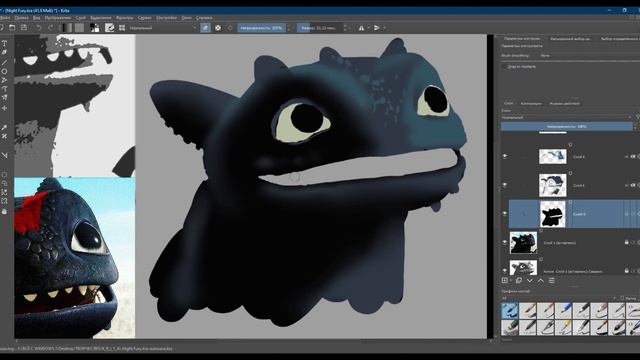Hide the bottom copy layer
Screen dimensions: 640x360
click(x=505, y=271)
